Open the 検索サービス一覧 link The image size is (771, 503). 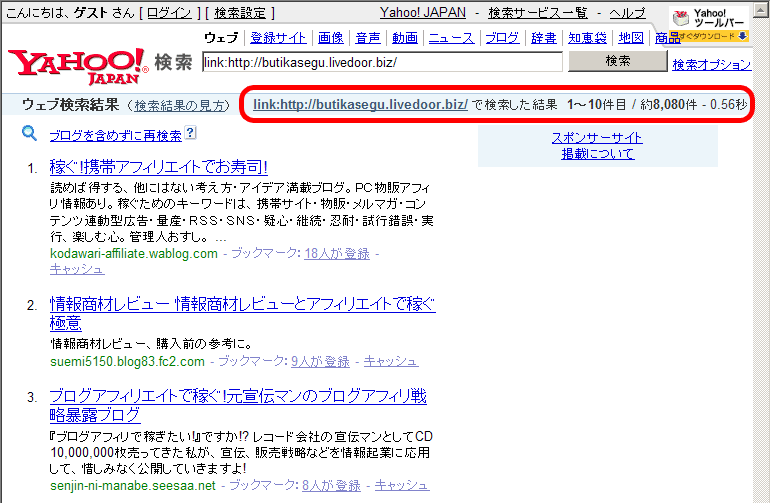[x=538, y=13]
